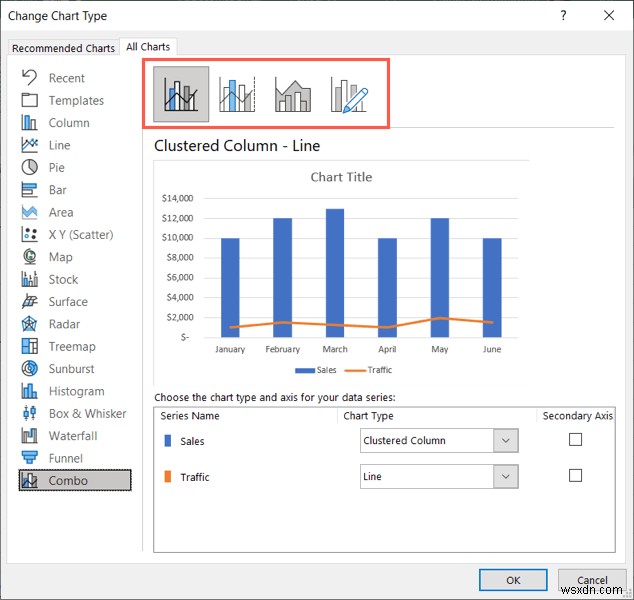Choose Clustered Column - Line on Secondary Axis icon
Viewport: 634px width, 600px height.
237,94
